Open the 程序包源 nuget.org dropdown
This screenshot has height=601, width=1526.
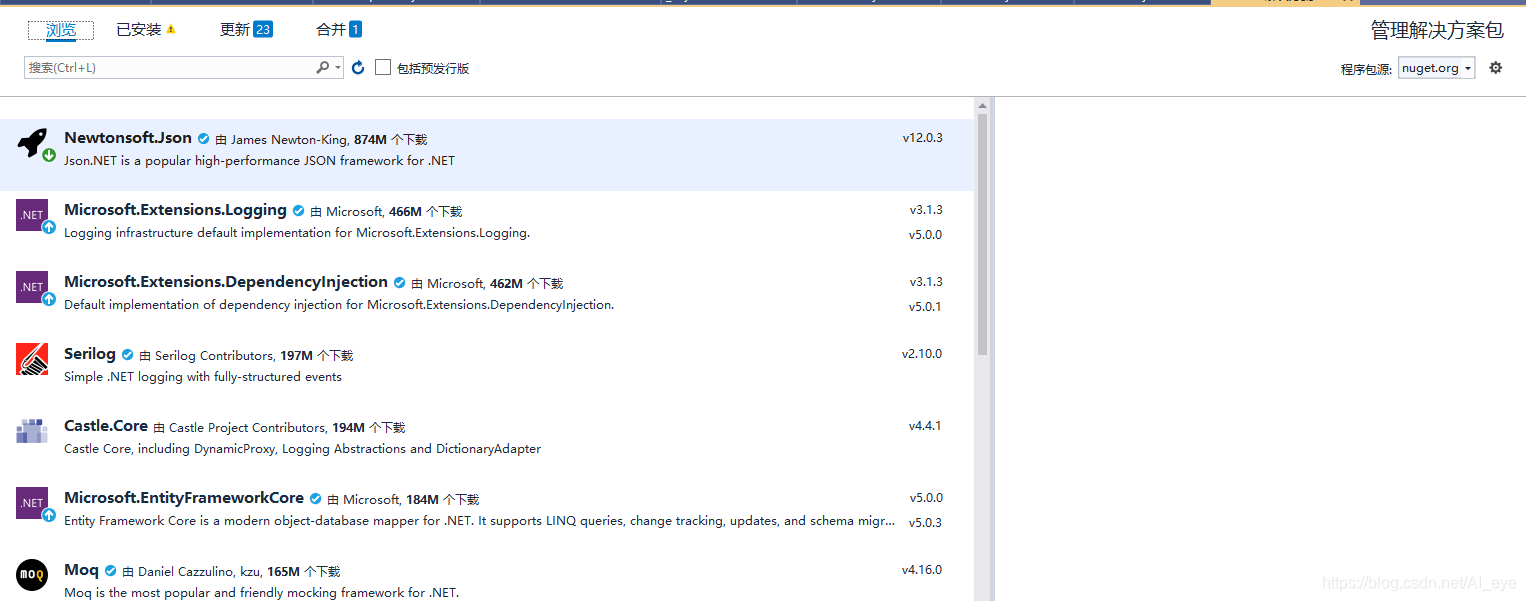click(1436, 68)
